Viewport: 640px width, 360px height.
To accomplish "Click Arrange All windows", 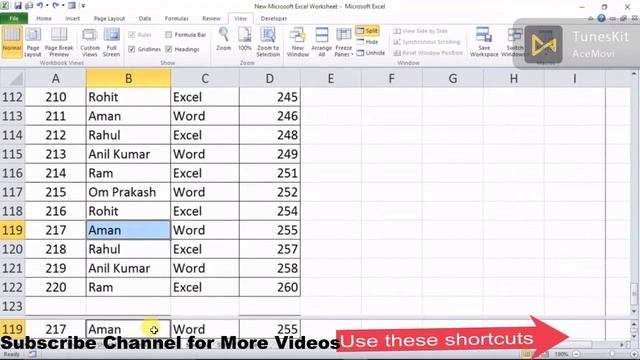I will 322,42.
